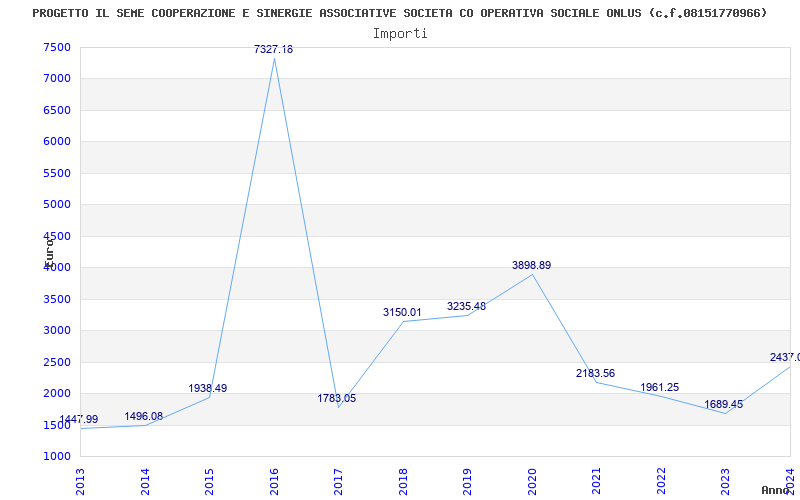800x500 pixels.
Task: Click the 2183.56 data label
Action: 595,373
